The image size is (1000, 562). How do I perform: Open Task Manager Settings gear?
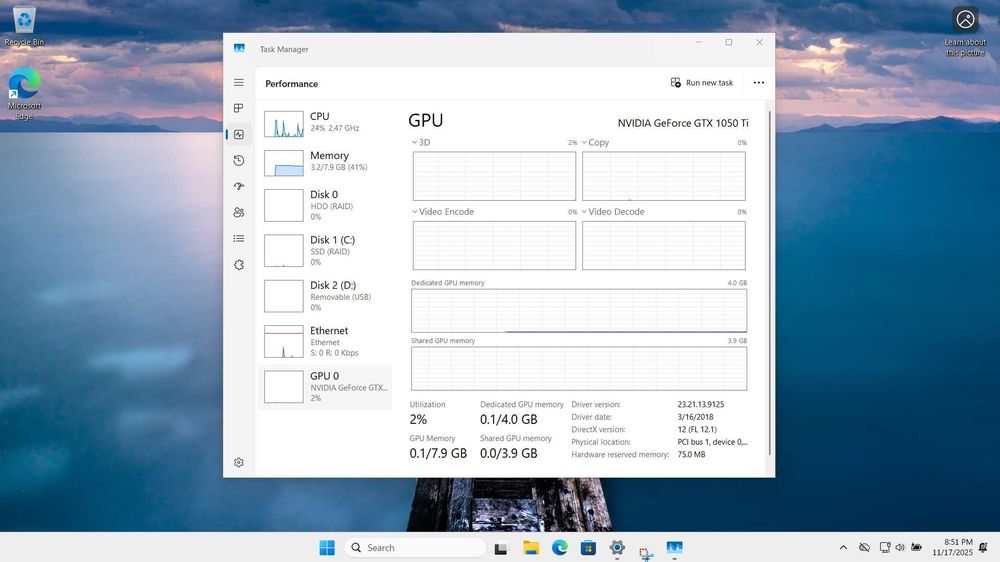click(x=239, y=462)
